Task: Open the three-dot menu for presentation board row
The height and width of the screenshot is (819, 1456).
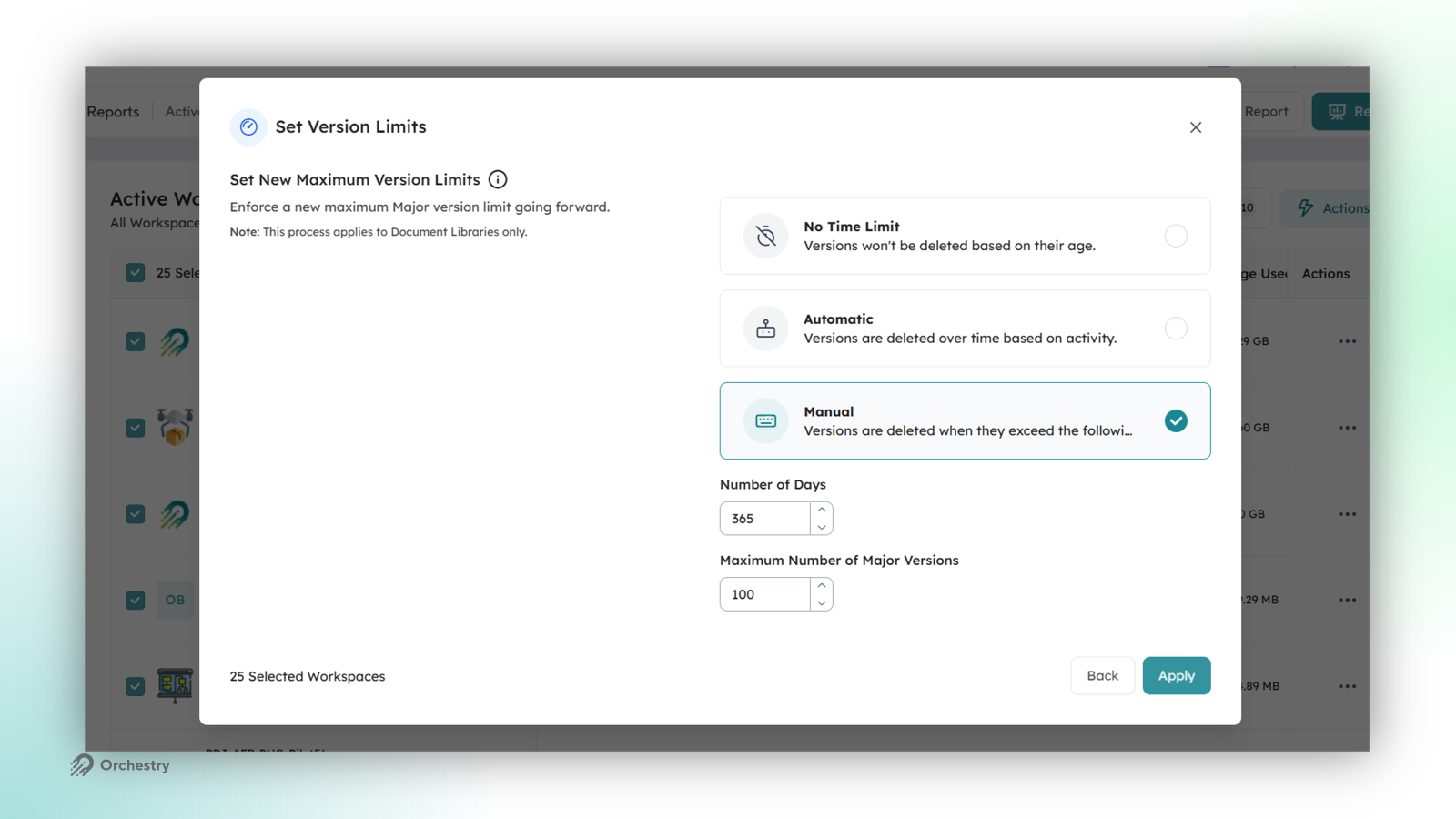Action: (1348, 686)
